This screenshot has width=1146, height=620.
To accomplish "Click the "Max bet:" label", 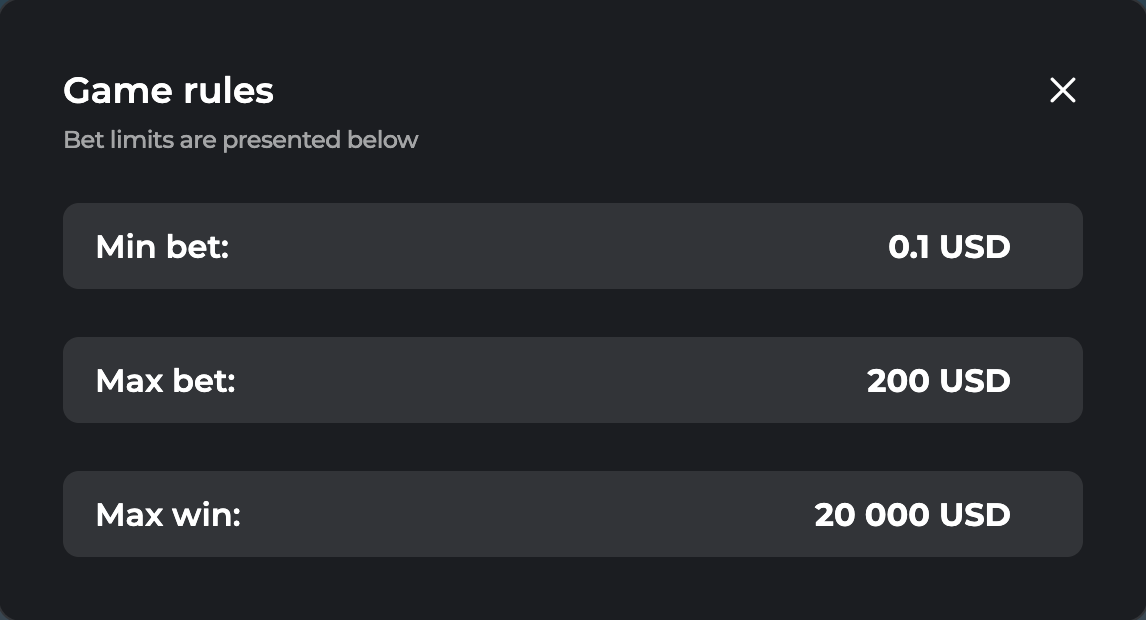I will (x=165, y=380).
